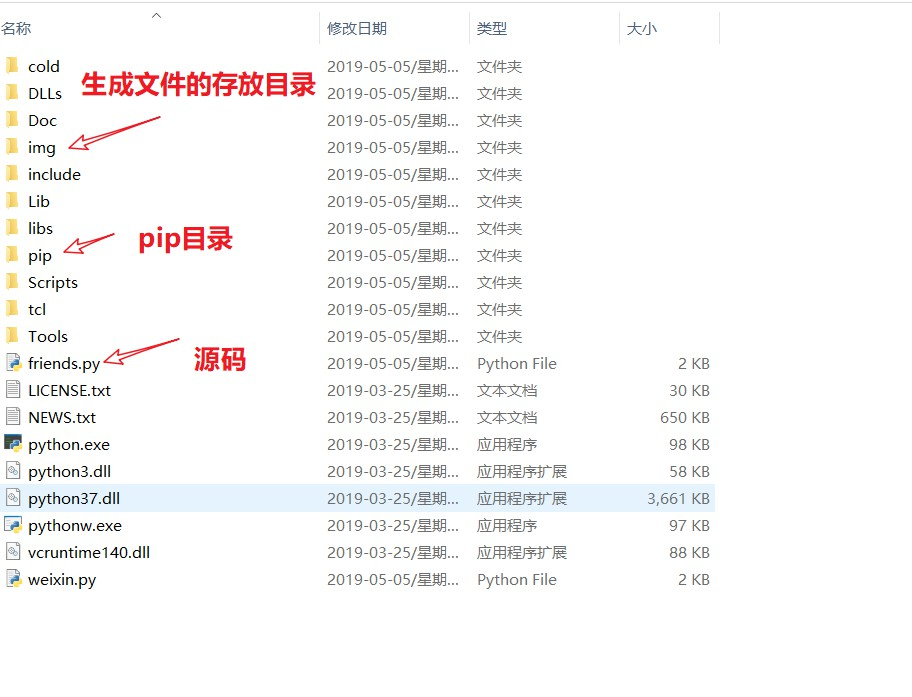Click the vcruntime140.dll file icon
Image resolution: width=912 pixels, height=697 pixels.
13,552
